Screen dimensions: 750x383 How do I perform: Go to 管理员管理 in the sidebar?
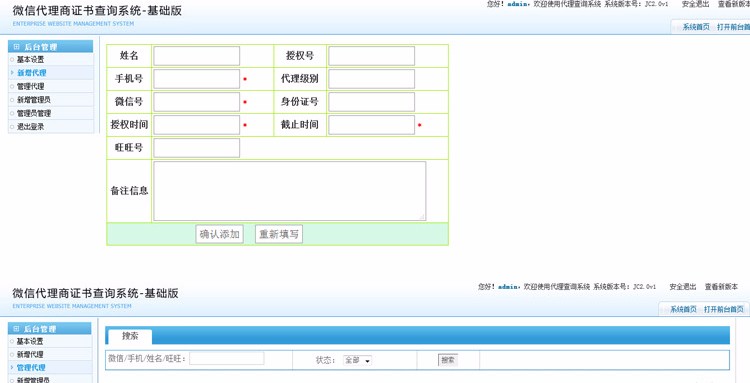[33, 113]
